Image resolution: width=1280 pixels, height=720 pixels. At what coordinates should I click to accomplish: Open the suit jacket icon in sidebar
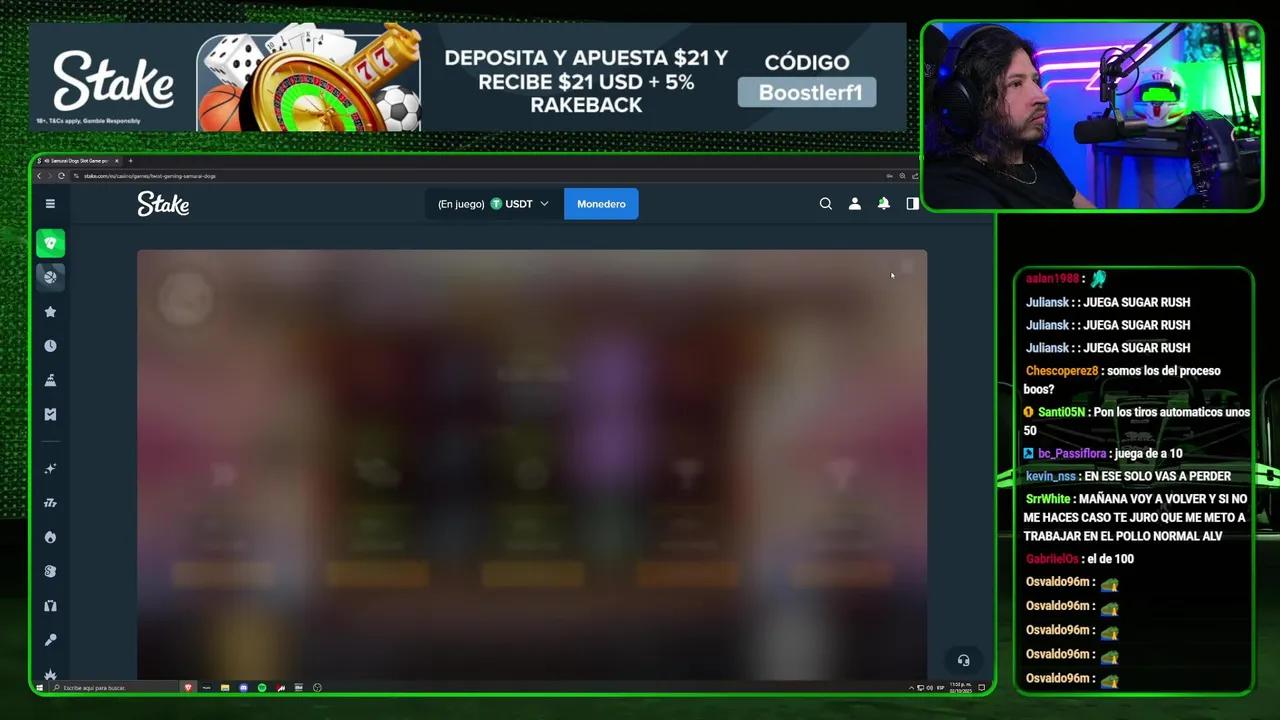(x=50, y=606)
